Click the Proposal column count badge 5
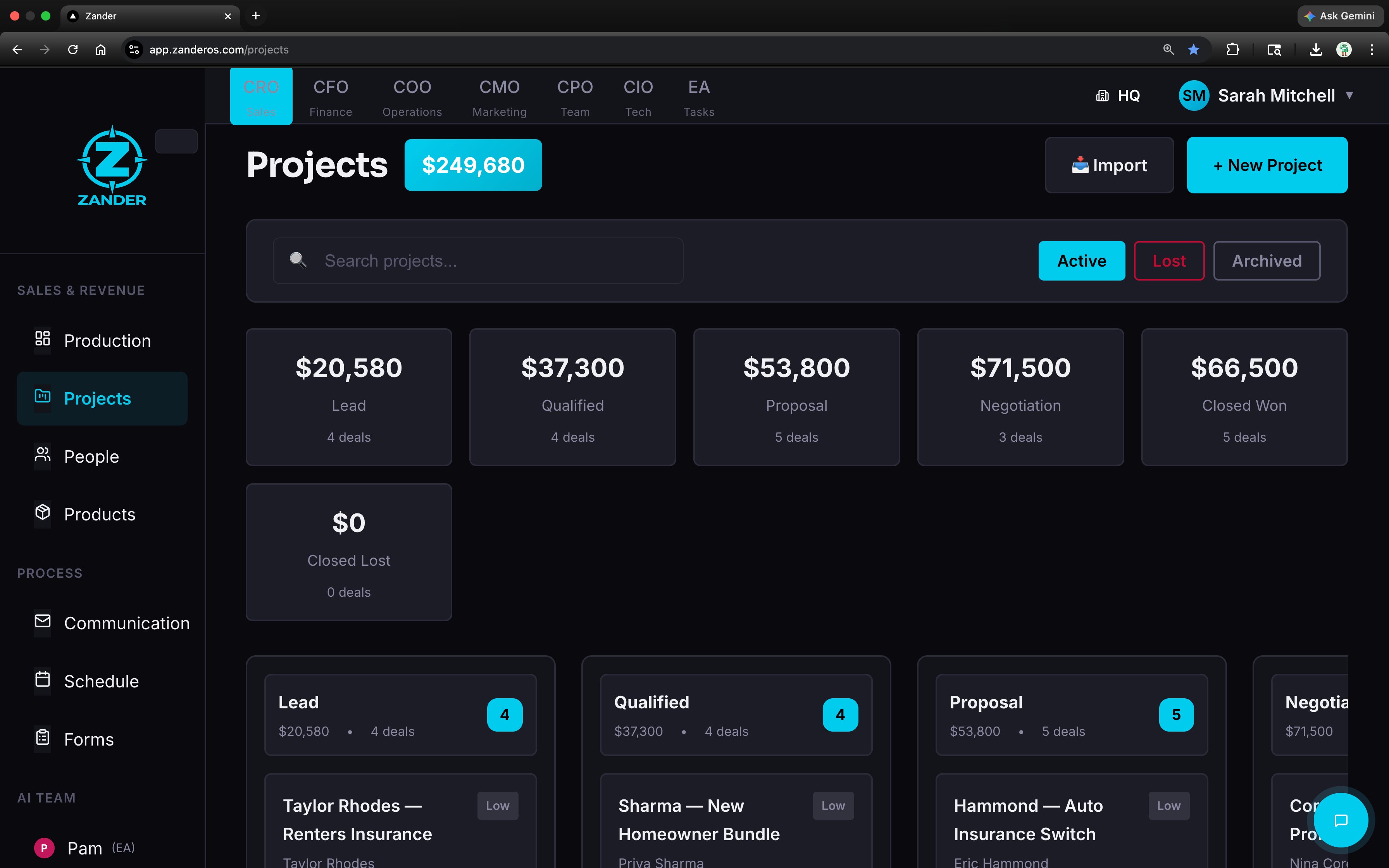Screen dimensions: 1389x868 1176,715
